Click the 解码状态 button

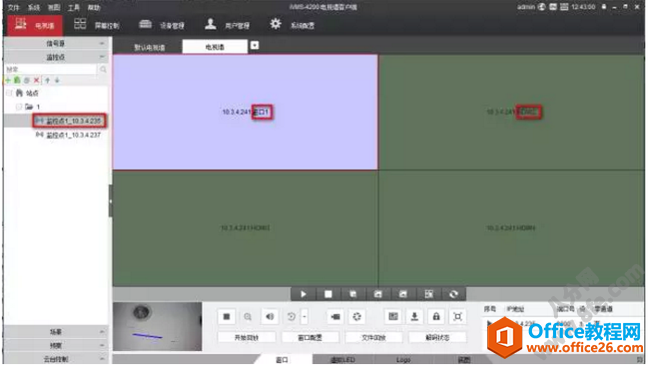(437, 338)
